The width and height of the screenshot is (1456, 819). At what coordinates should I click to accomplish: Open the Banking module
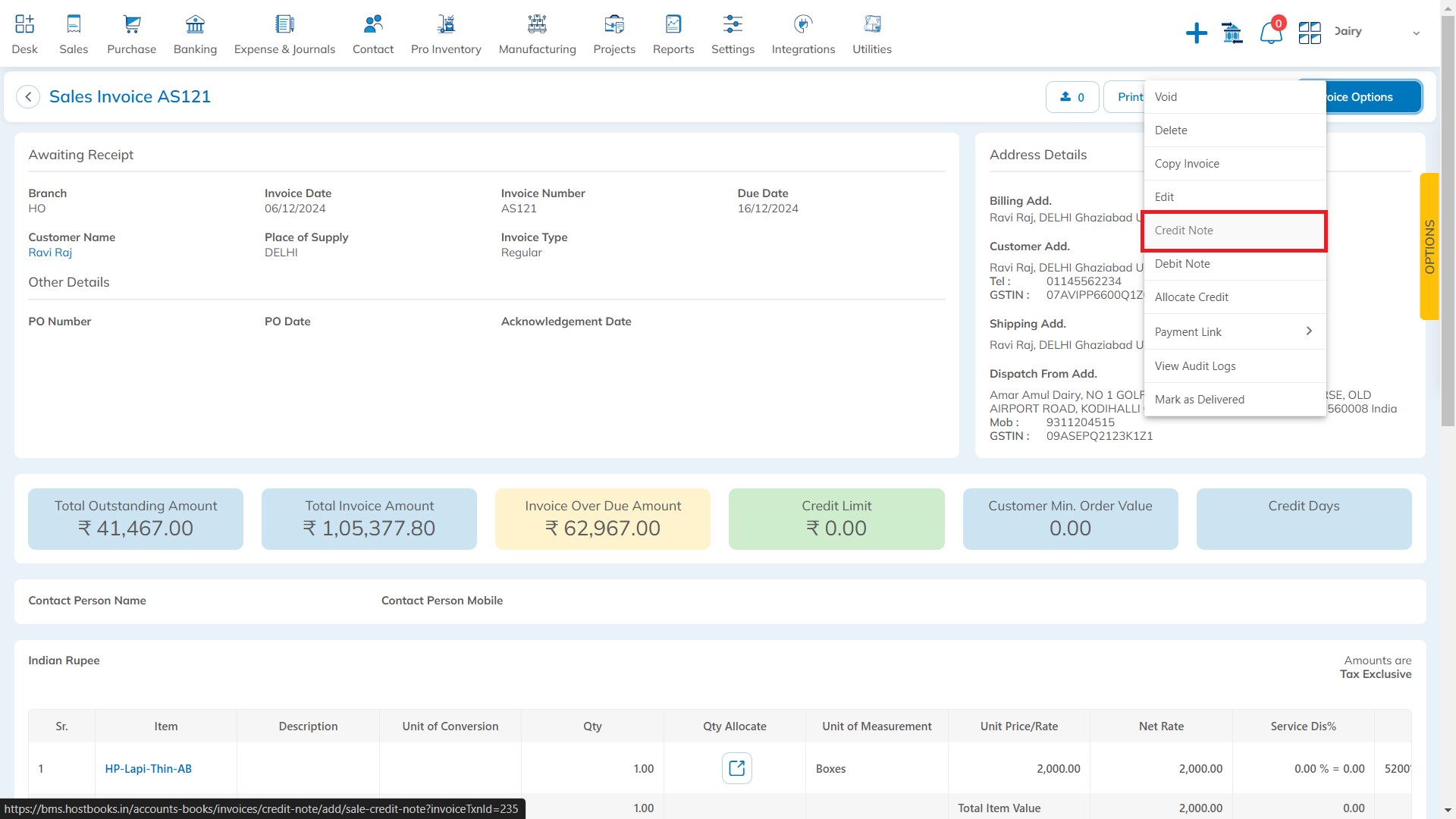click(x=195, y=34)
